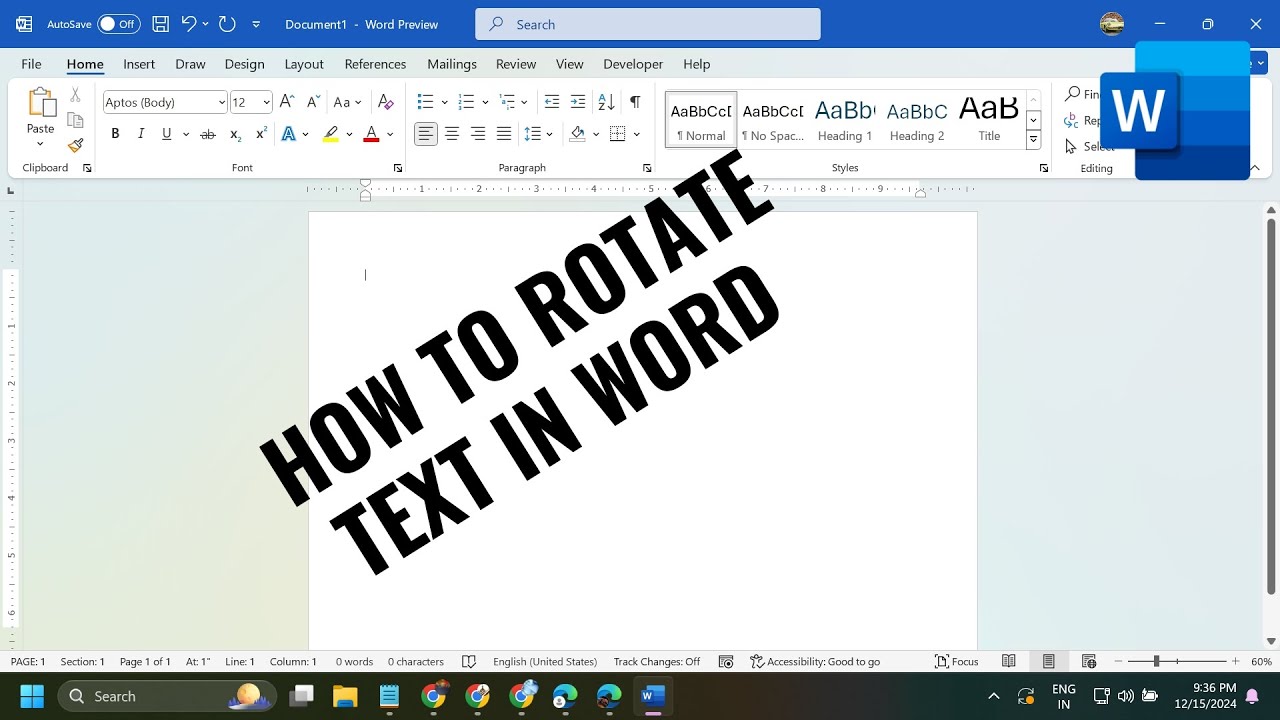Screen dimensions: 1280x720
Task: Open the Layout tab
Action: click(x=304, y=64)
